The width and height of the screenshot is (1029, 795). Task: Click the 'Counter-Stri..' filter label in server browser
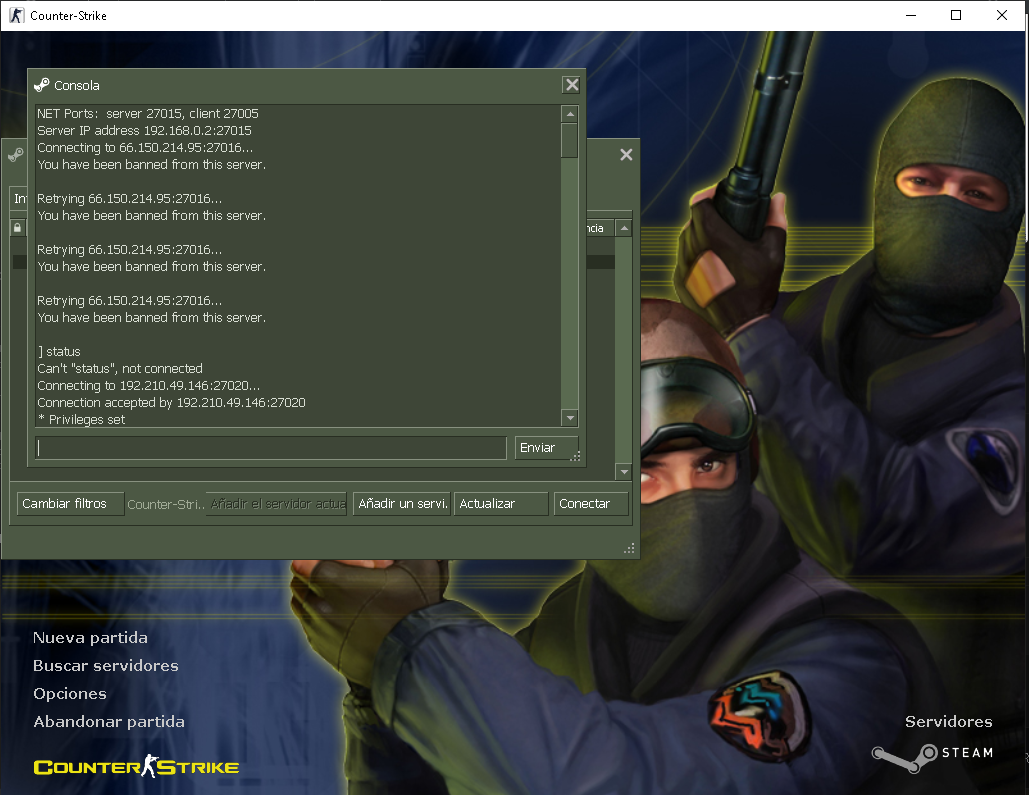click(x=165, y=504)
